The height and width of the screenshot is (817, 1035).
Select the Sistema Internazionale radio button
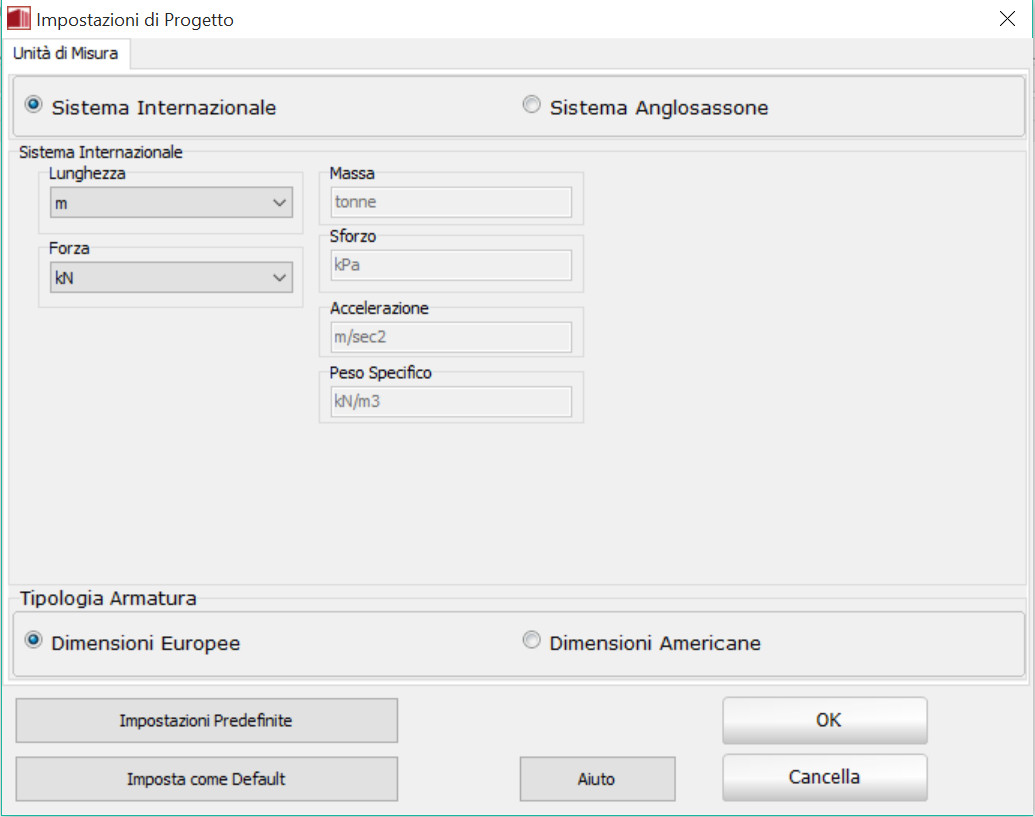pyautogui.click(x=35, y=105)
